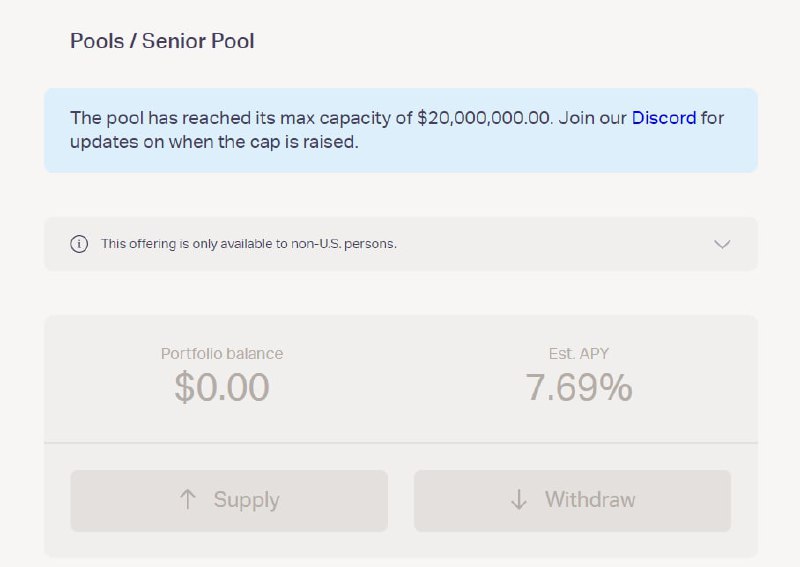
Task: Click the max capacity notice banner
Action: (401, 130)
